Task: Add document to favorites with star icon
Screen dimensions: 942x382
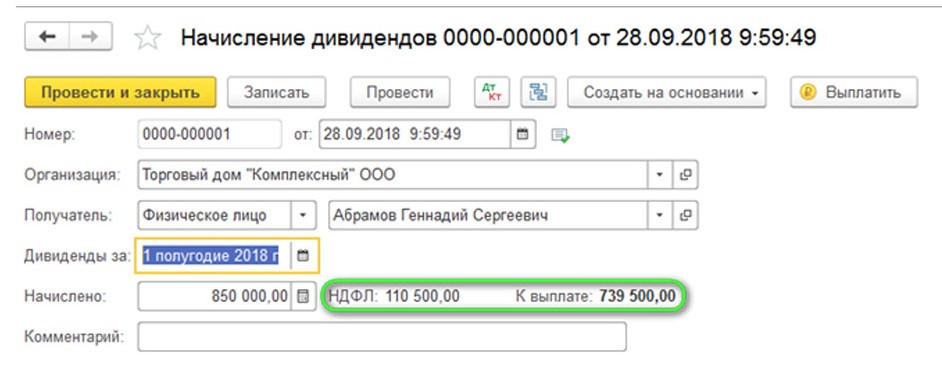Action: click(147, 38)
